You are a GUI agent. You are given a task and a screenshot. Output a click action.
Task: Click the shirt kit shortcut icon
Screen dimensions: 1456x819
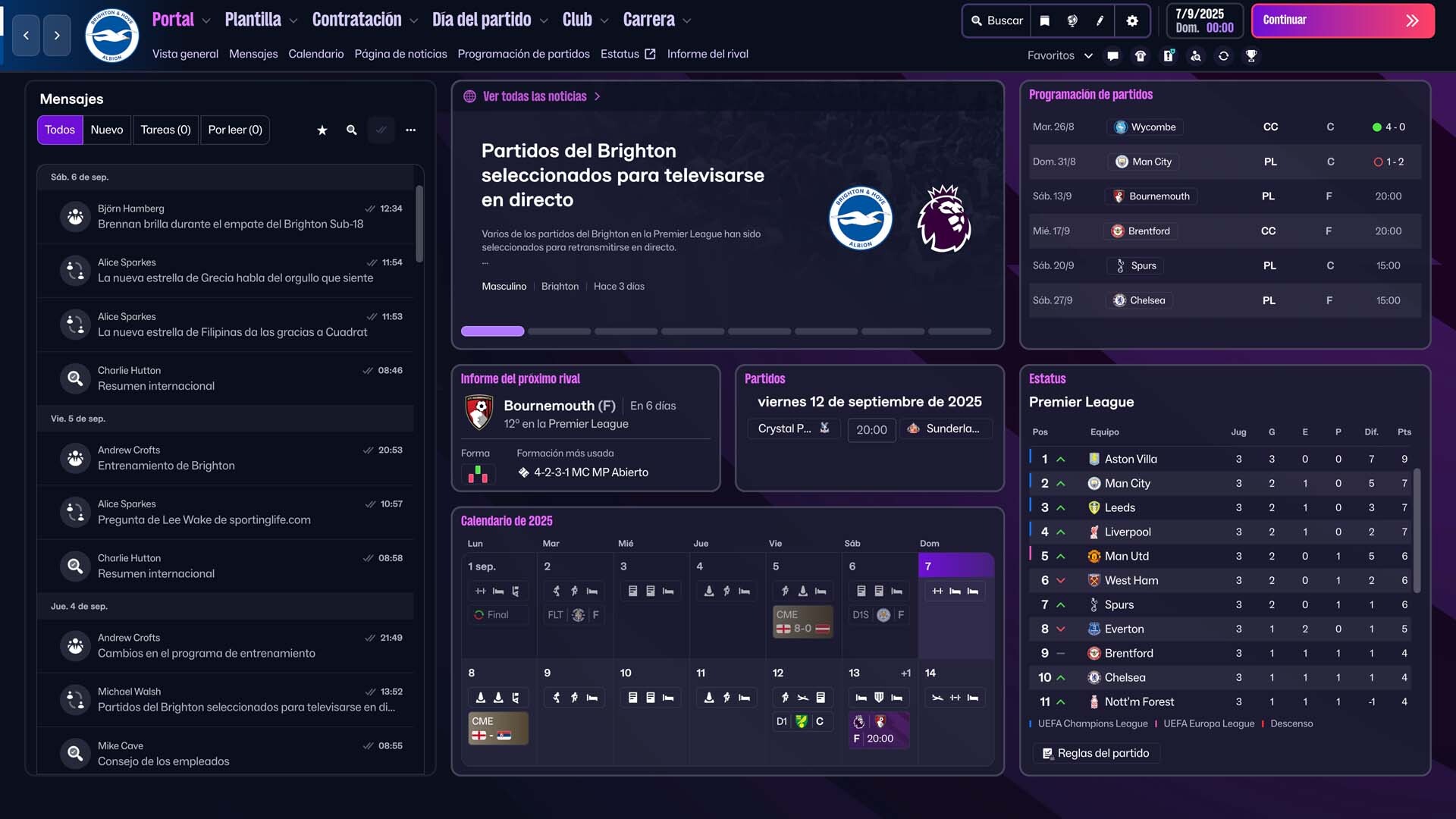click(x=1141, y=55)
